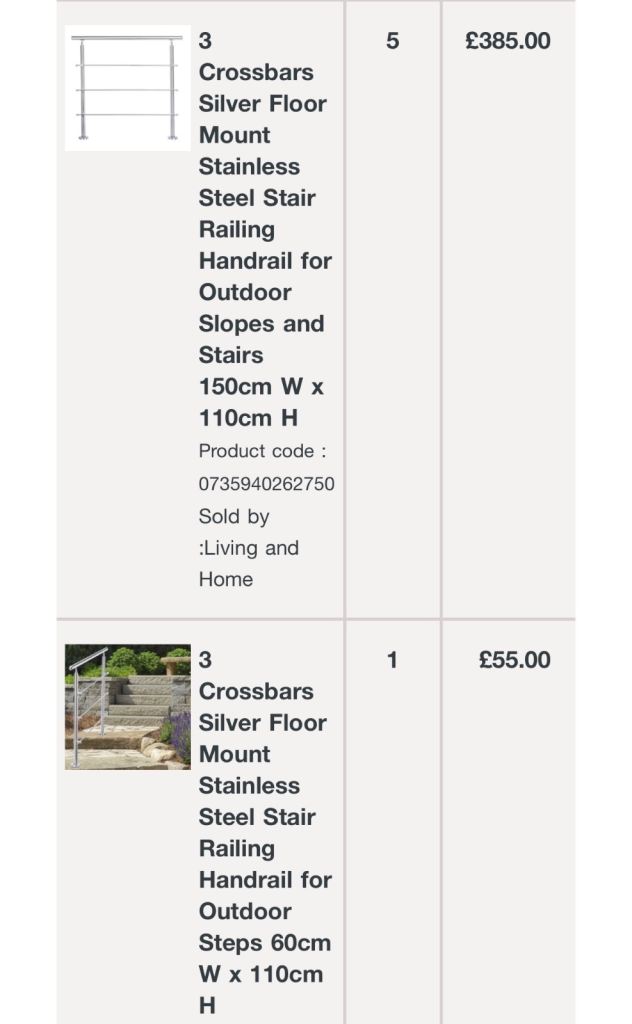
Task: Open the outdoor stone steps handrail photo
Action: point(127,706)
